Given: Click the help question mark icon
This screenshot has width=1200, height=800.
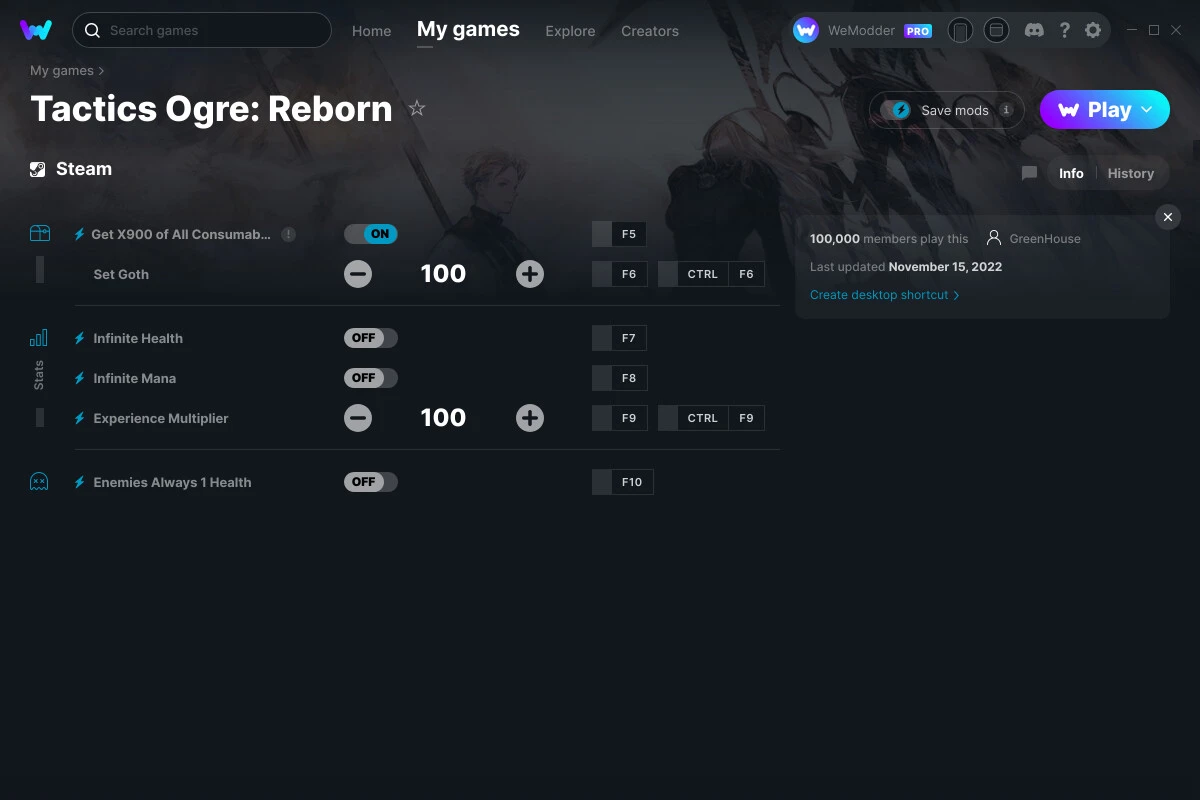Looking at the screenshot, I should pyautogui.click(x=1064, y=30).
